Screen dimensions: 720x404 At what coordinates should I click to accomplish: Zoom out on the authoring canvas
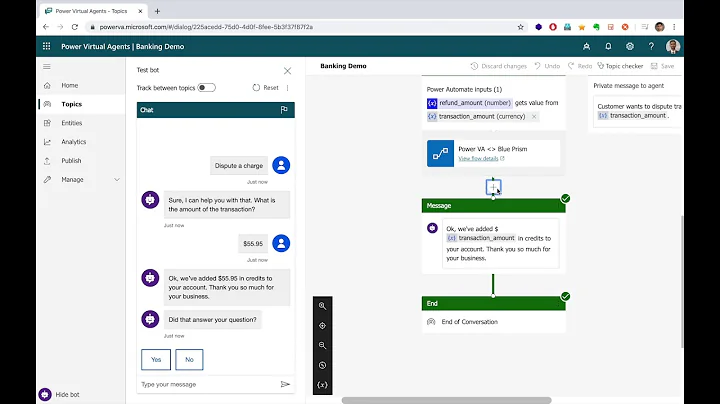click(322, 345)
